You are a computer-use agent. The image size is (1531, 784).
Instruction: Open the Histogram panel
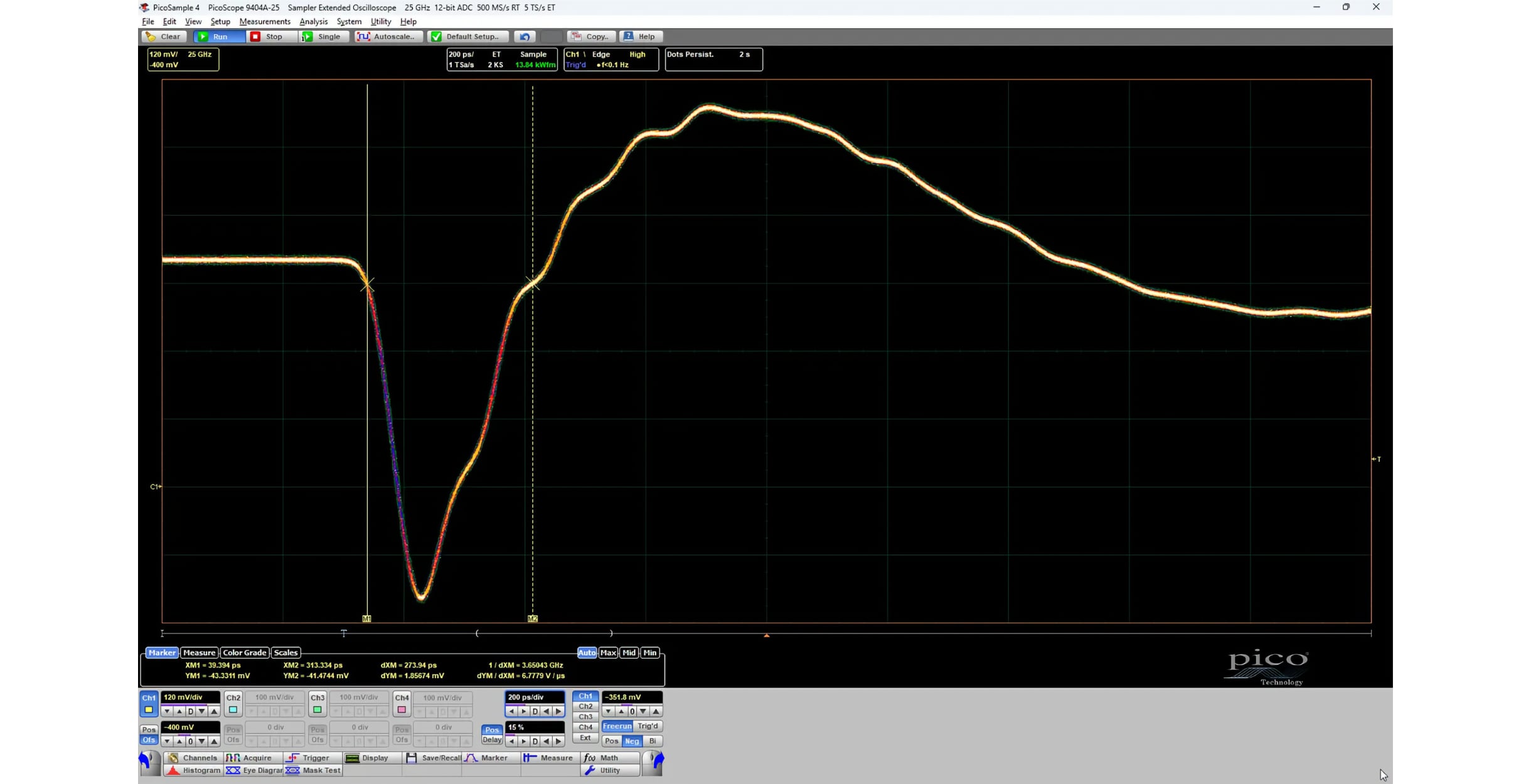click(x=193, y=770)
